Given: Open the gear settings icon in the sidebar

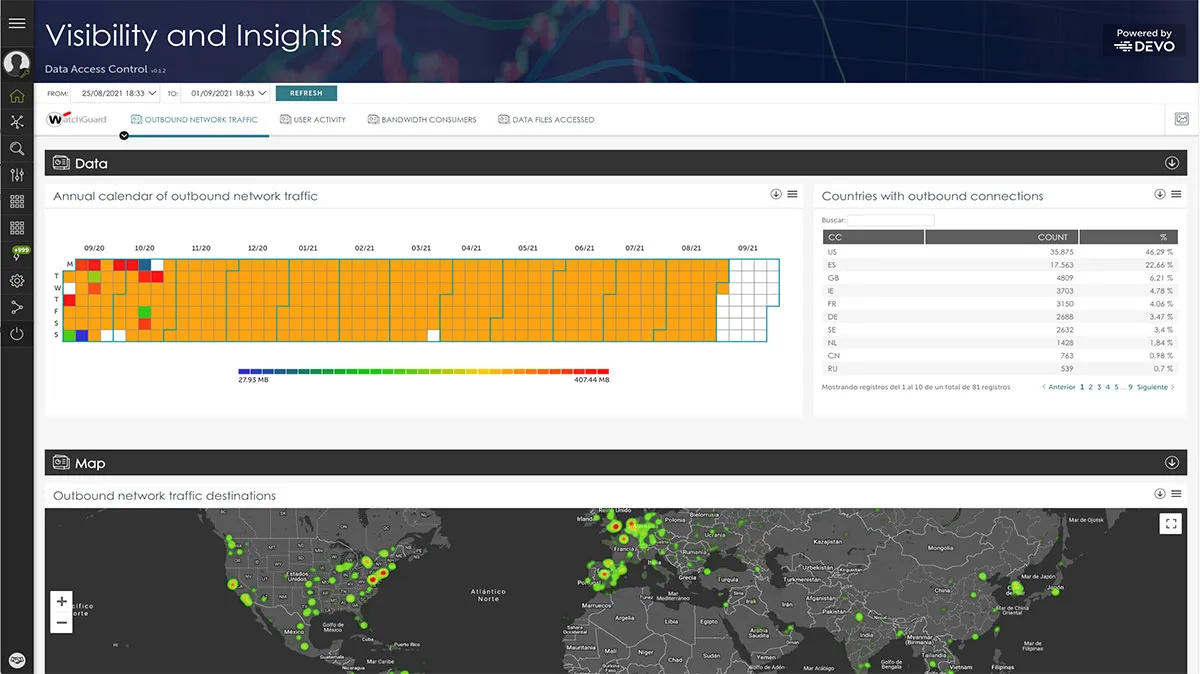Looking at the screenshot, I should tap(16, 281).
